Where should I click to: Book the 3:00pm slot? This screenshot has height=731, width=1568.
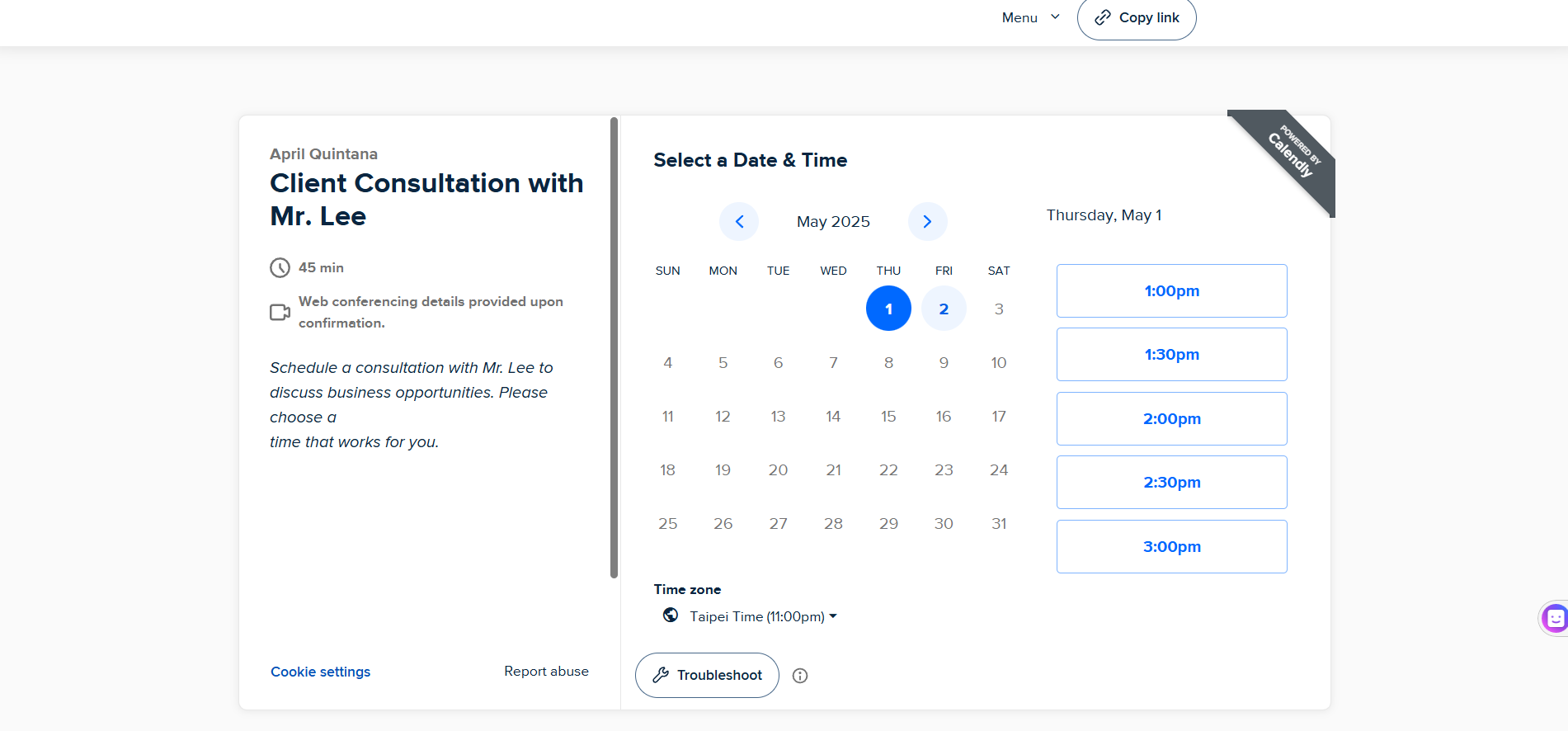pos(1171,546)
